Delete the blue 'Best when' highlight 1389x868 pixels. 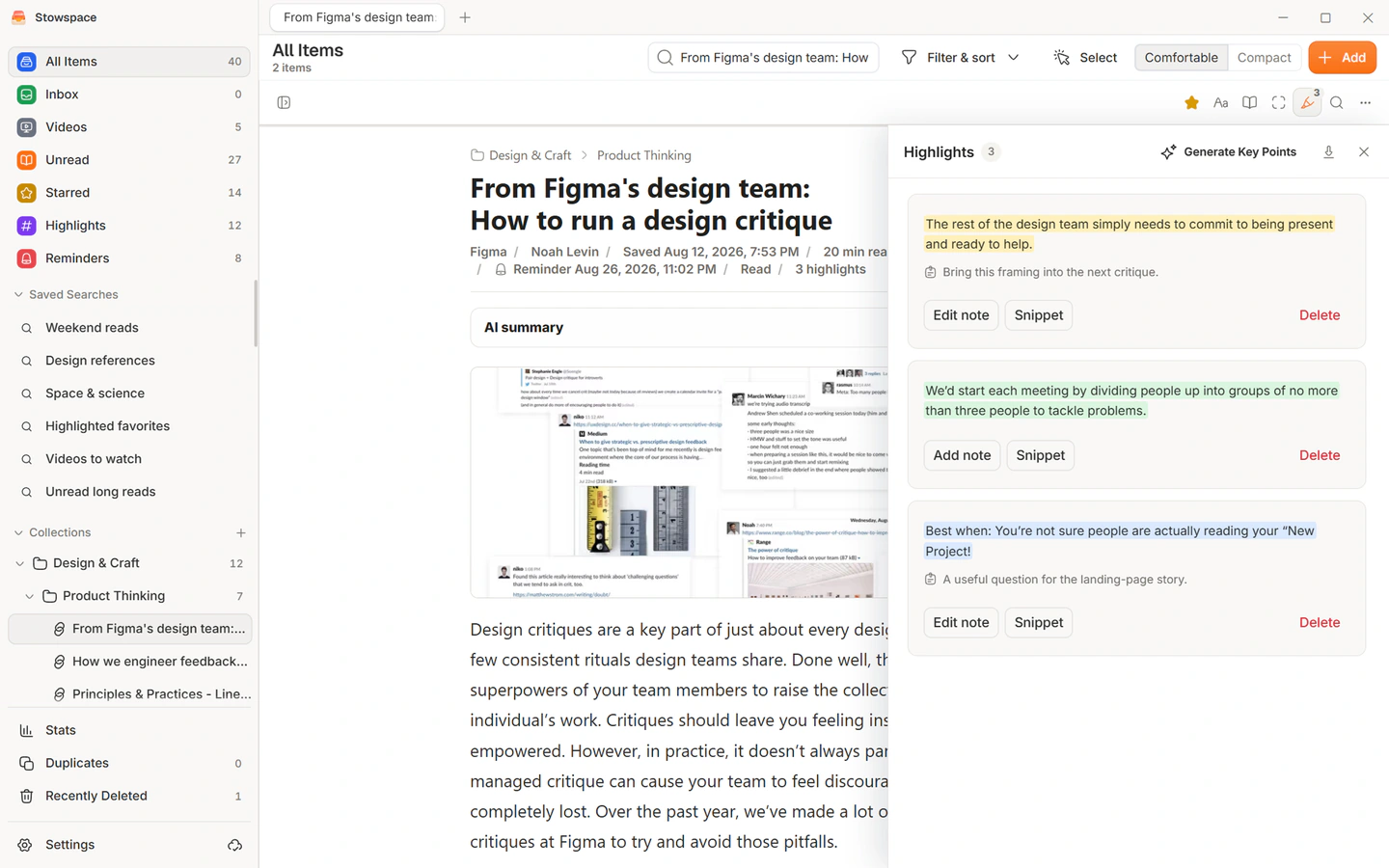tap(1320, 623)
